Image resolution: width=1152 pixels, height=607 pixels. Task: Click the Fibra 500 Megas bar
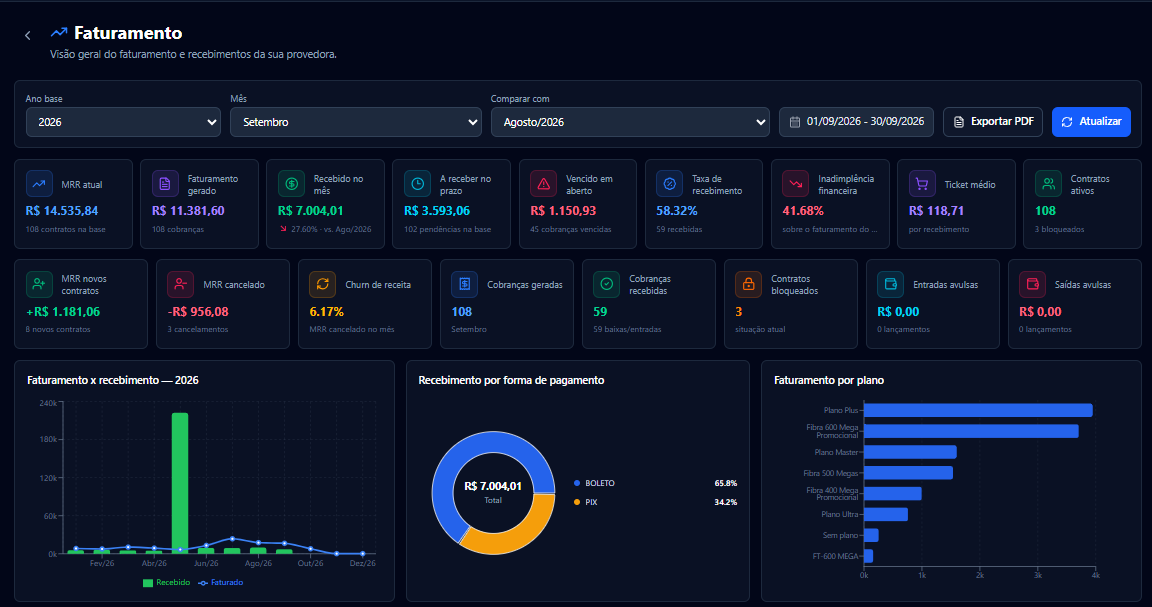point(908,473)
